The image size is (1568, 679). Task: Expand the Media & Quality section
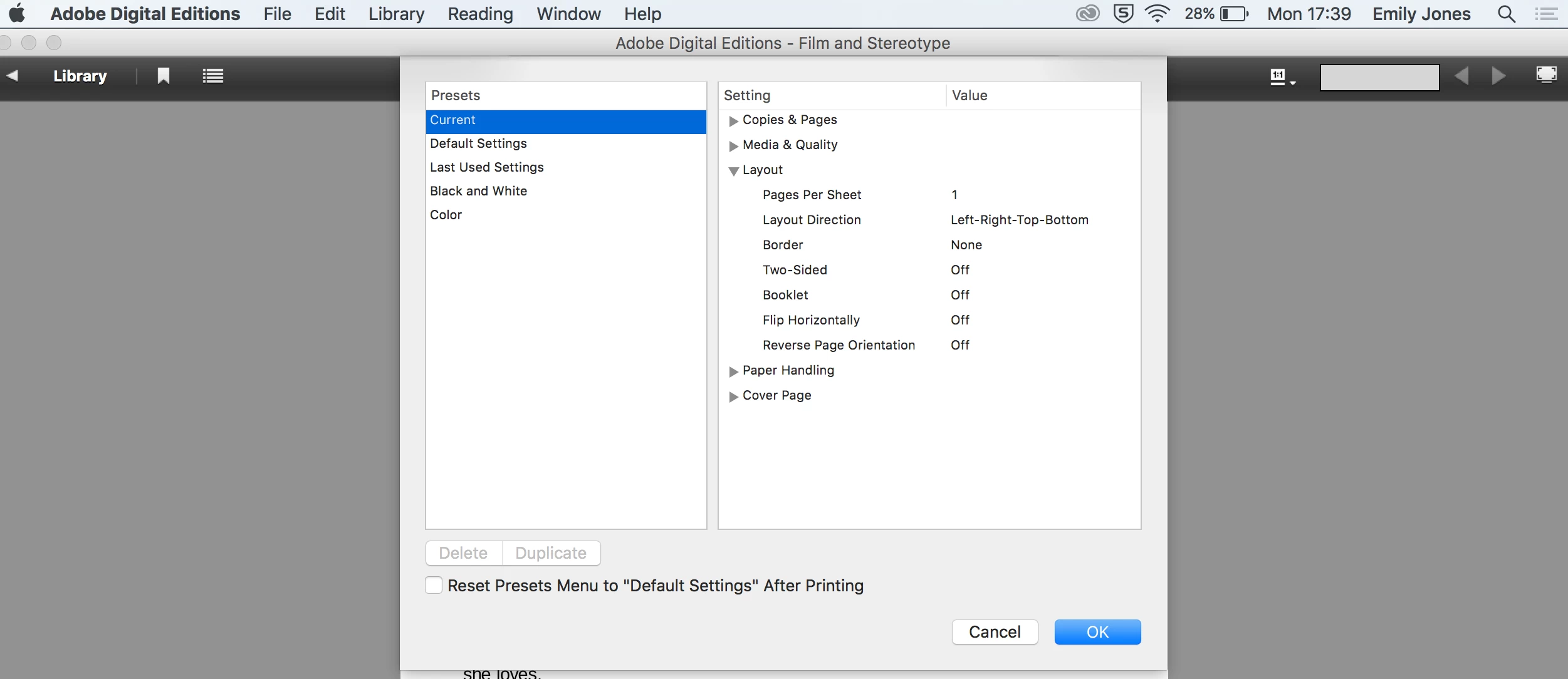coord(733,145)
